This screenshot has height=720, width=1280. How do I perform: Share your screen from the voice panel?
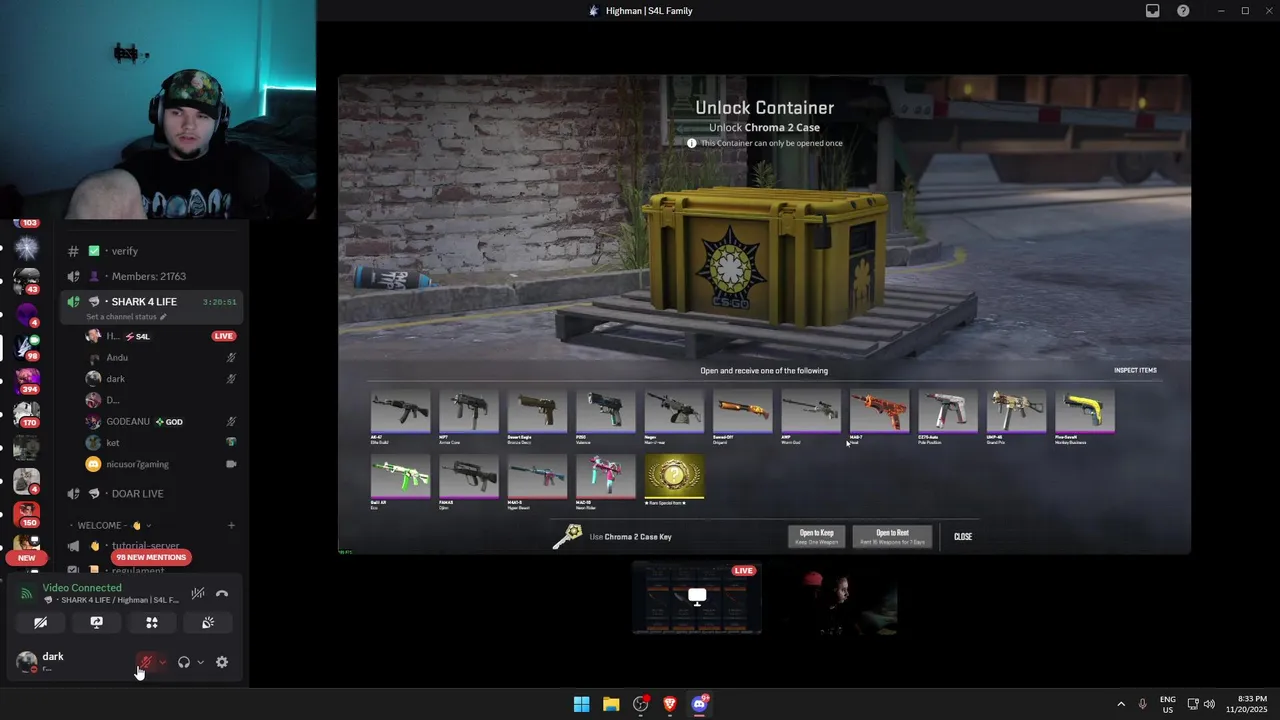pyautogui.click(x=96, y=622)
